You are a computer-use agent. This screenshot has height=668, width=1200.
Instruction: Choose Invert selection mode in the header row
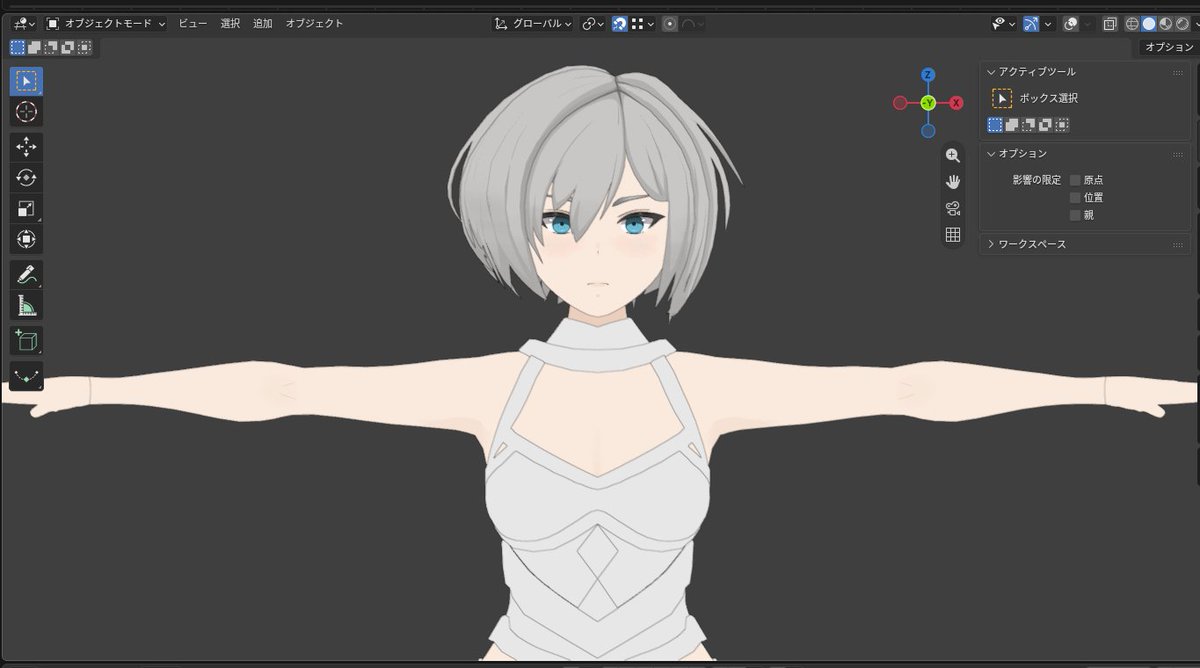(x=67, y=47)
